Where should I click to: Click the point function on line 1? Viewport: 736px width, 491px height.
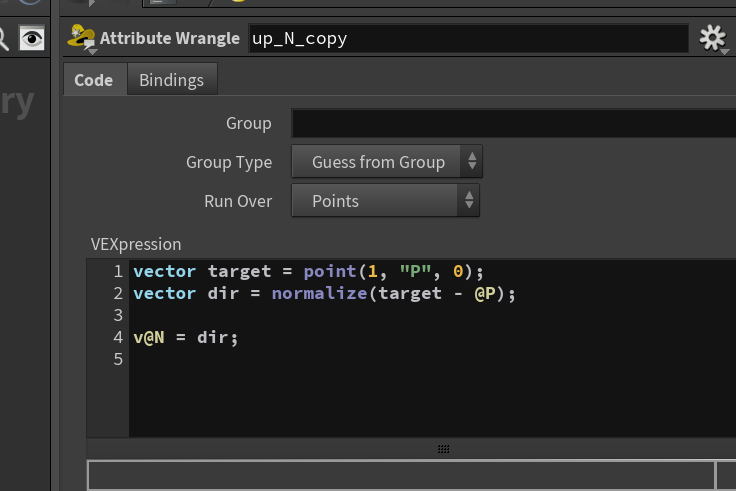pos(330,271)
